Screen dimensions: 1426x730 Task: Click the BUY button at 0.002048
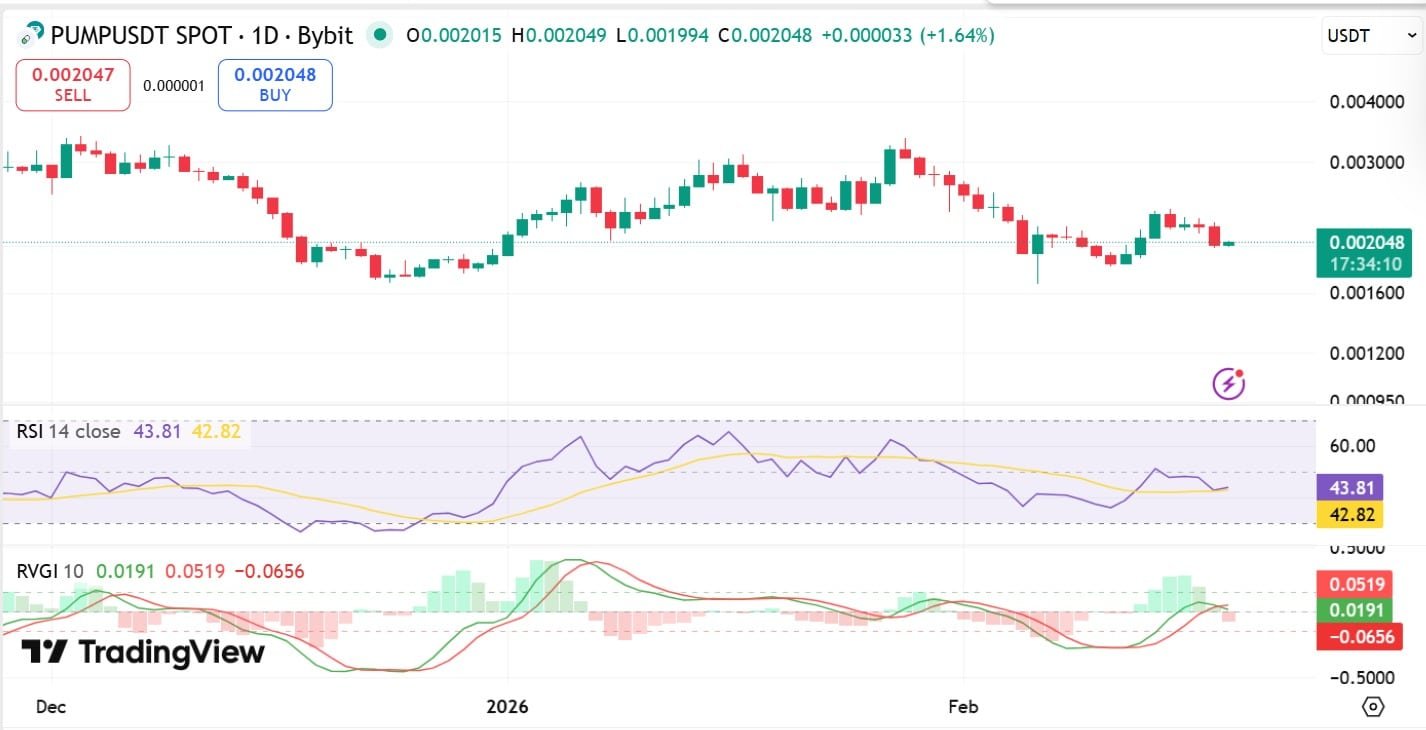click(x=274, y=85)
